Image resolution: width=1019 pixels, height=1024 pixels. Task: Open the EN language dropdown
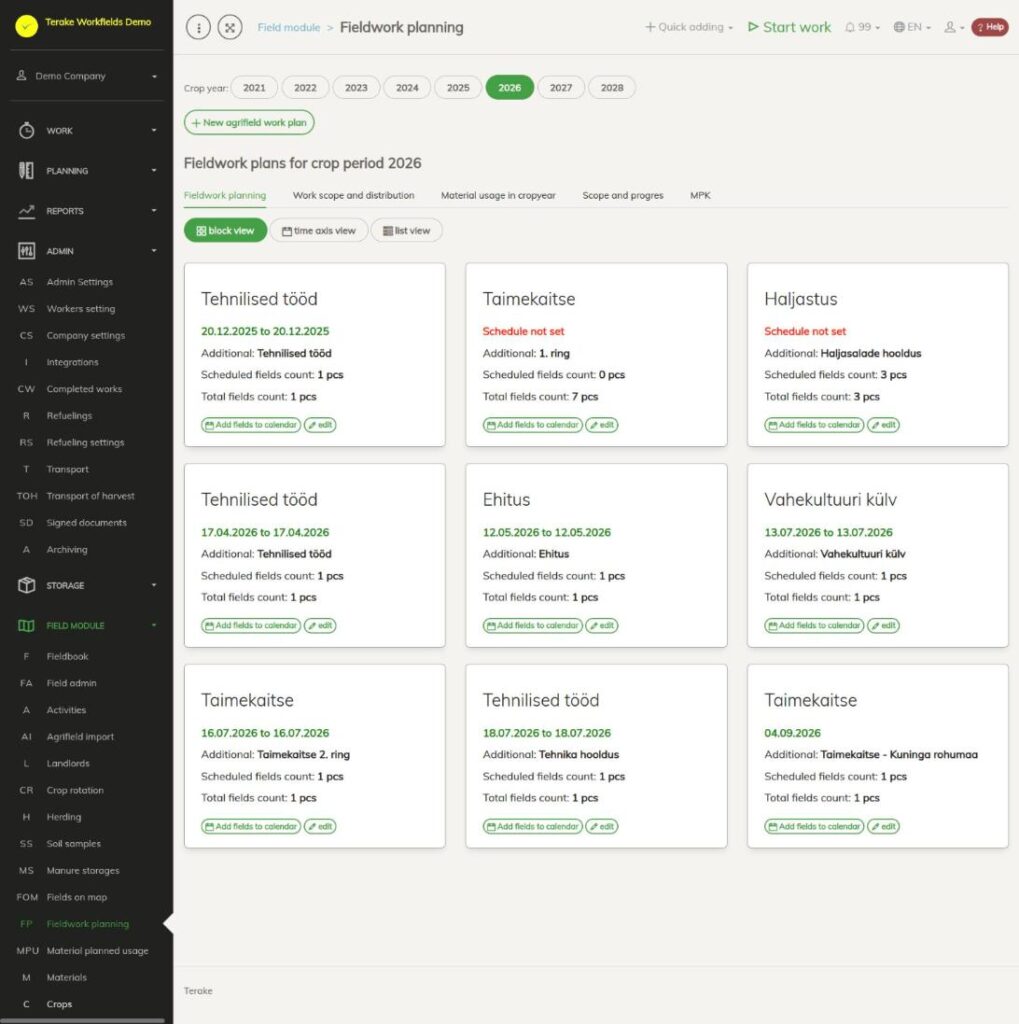912,27
